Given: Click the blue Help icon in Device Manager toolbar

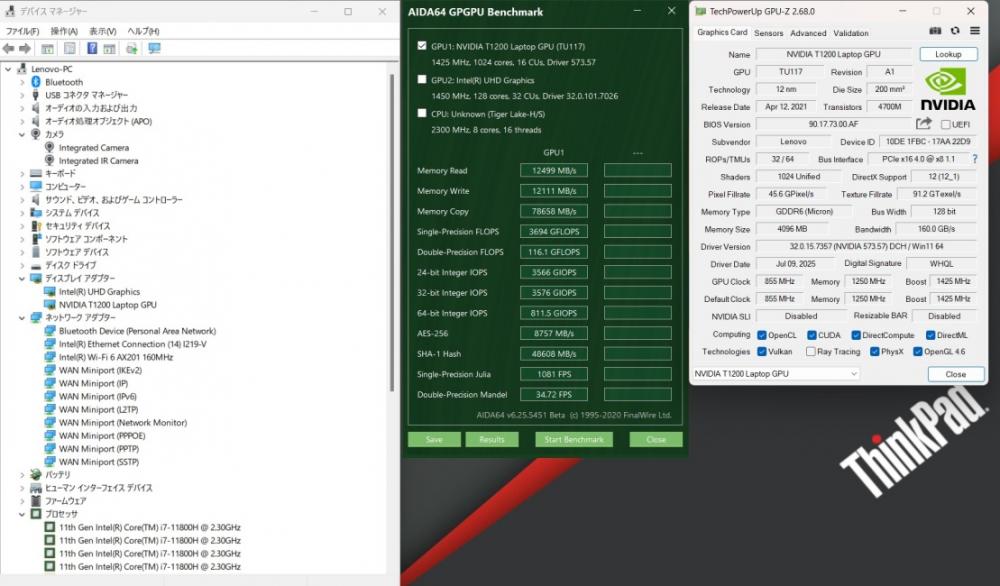Looking at the screenshot, I should point(92,48).
